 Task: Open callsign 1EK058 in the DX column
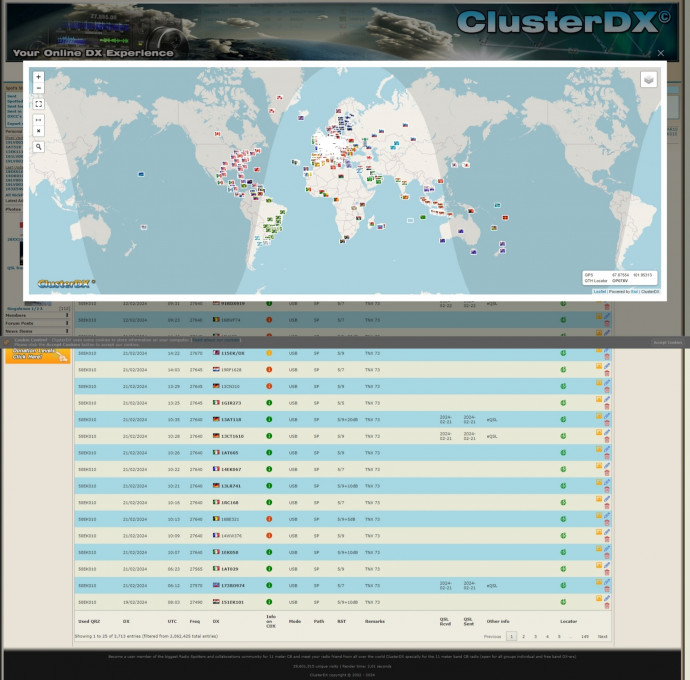[x=230, y=552]
